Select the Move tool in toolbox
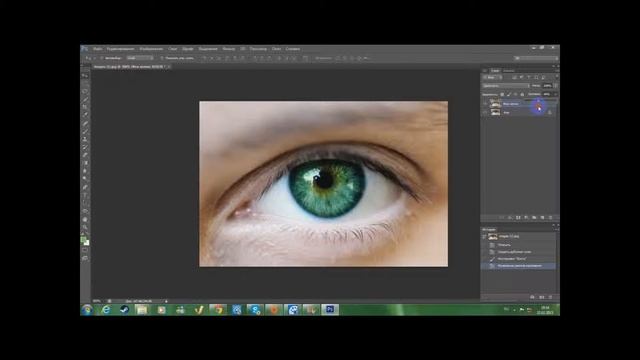The height and width of the screenshot is (360, 640). click(85, 76)
